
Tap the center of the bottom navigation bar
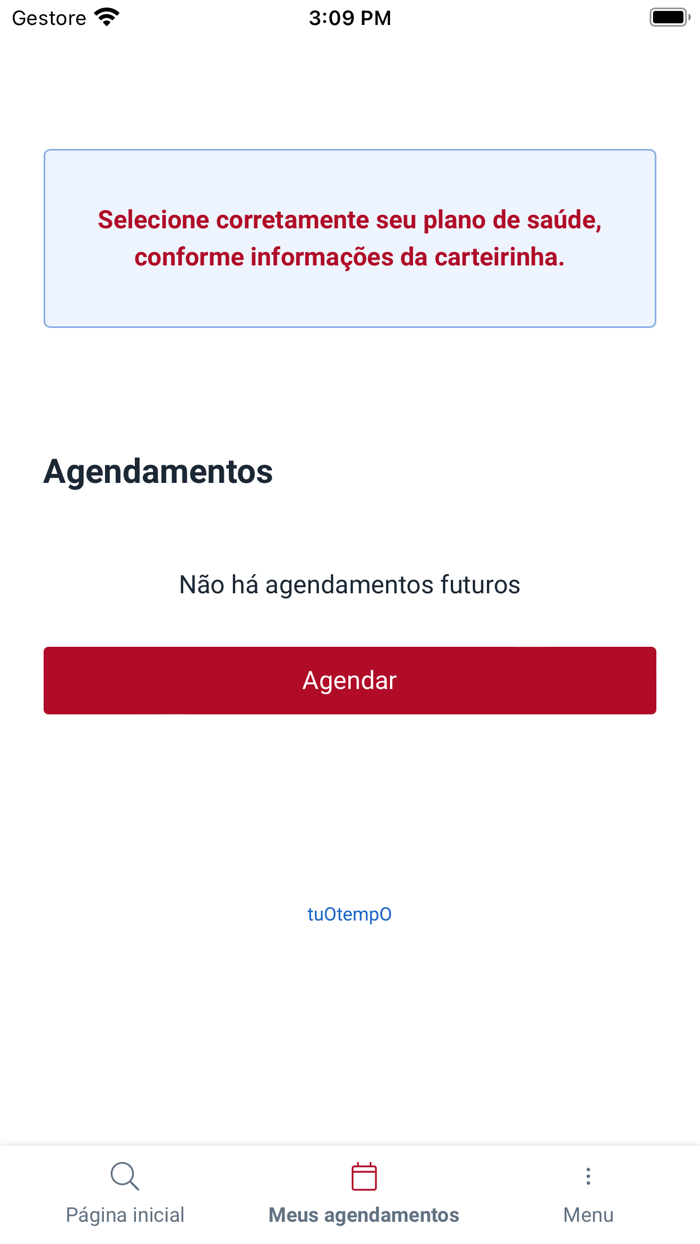click(350, 1192)
